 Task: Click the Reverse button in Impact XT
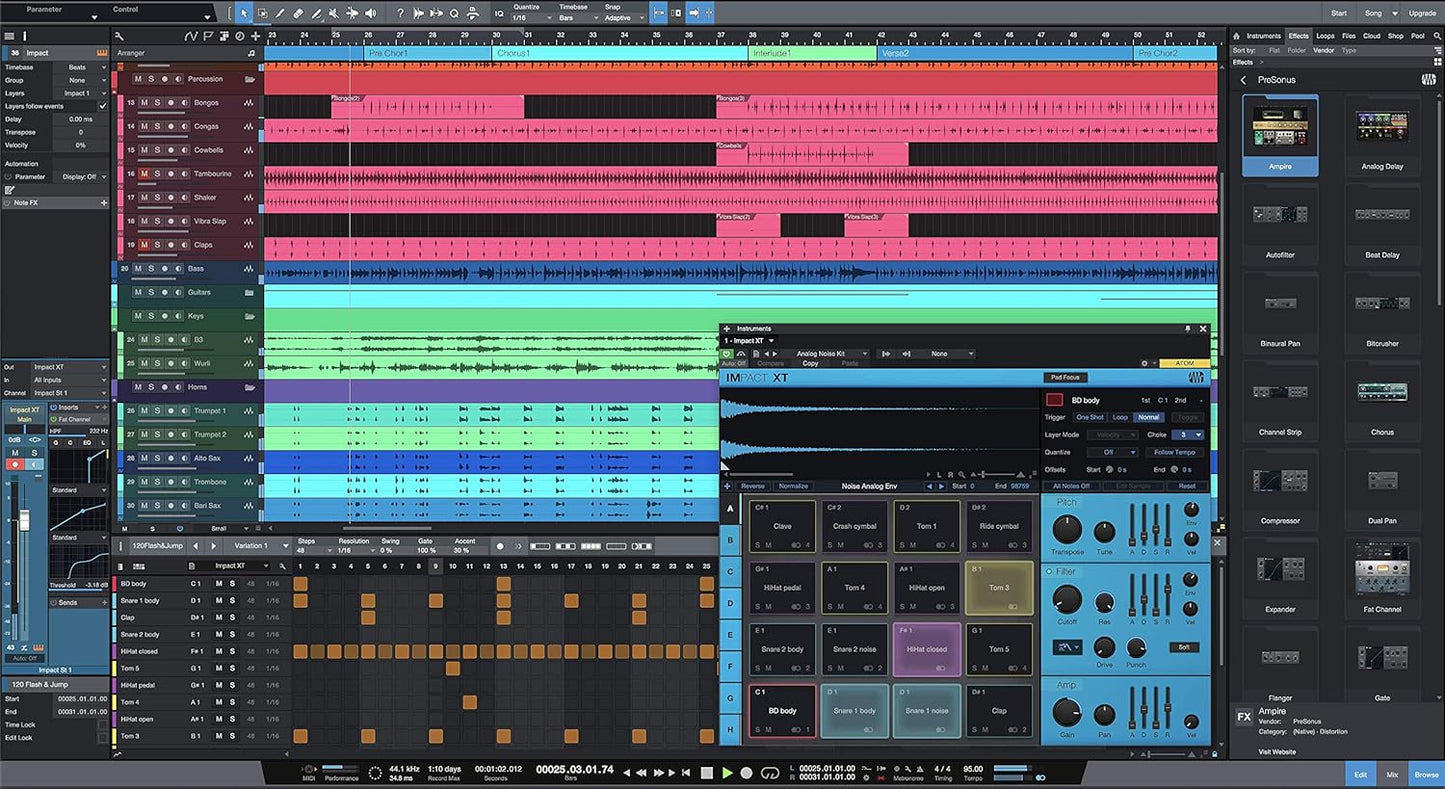(753, 485)
